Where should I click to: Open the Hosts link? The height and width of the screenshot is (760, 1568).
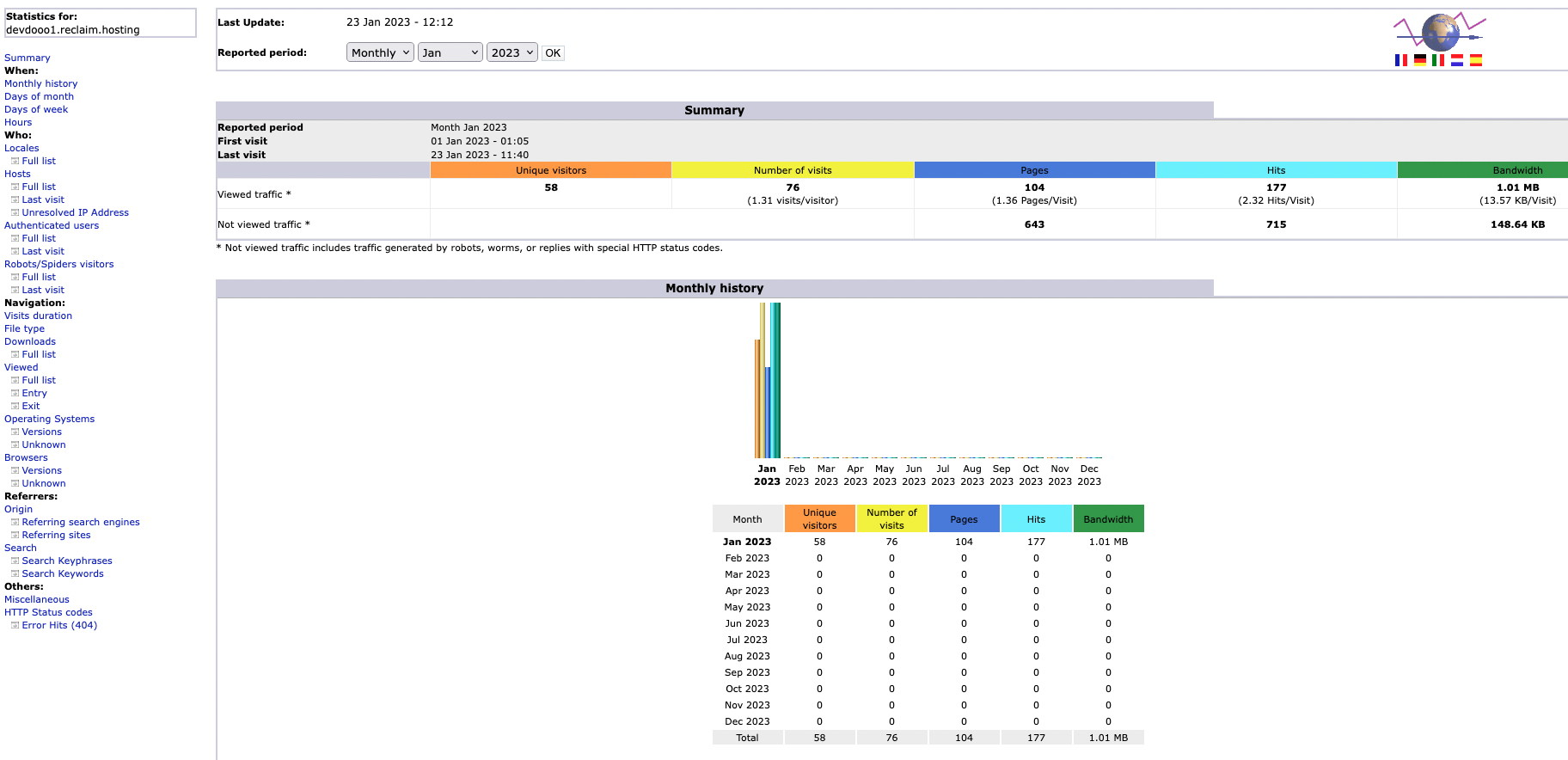point(17,174)
